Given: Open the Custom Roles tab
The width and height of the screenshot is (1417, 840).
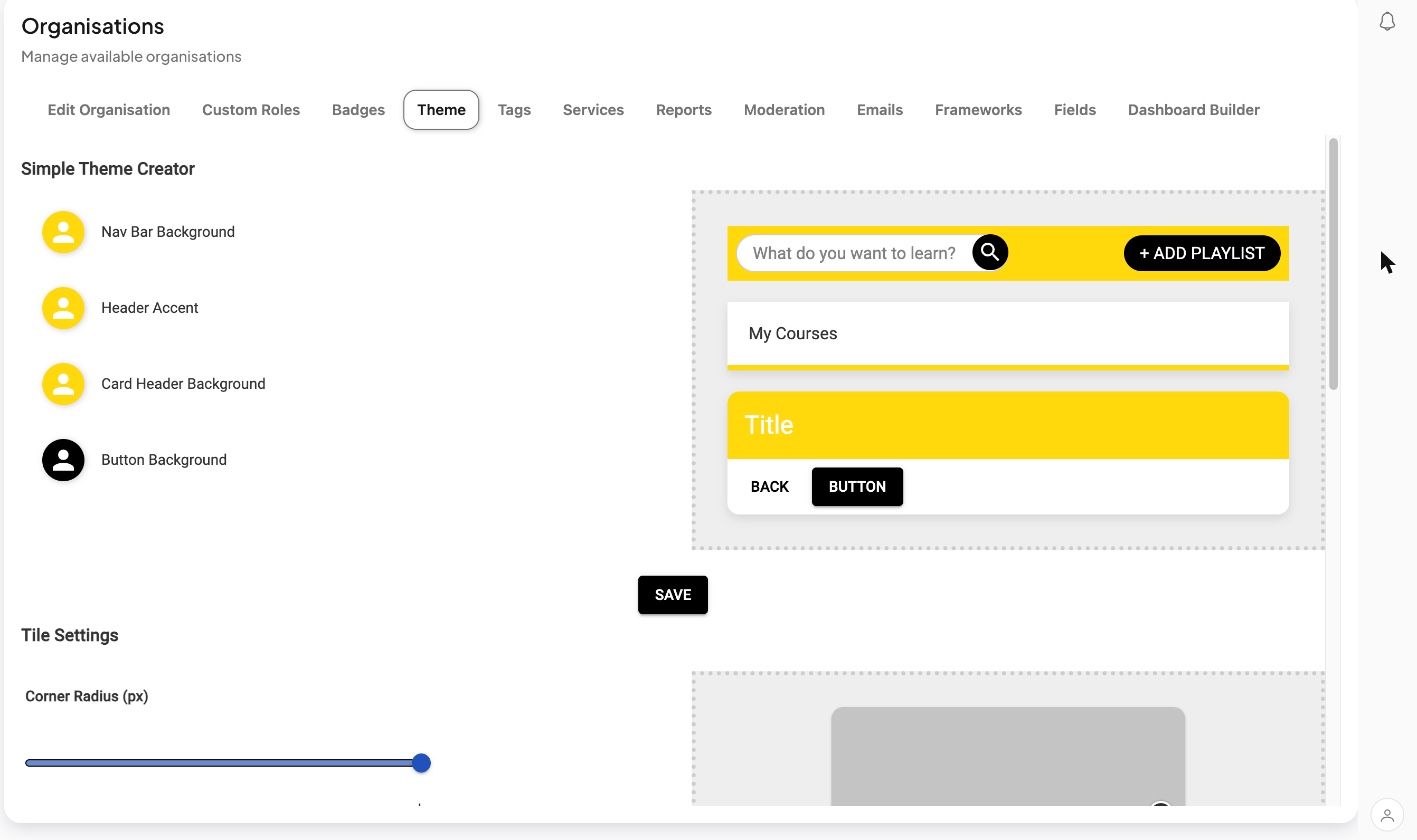Looking at the screenshot, I should (x=251, y=110).
